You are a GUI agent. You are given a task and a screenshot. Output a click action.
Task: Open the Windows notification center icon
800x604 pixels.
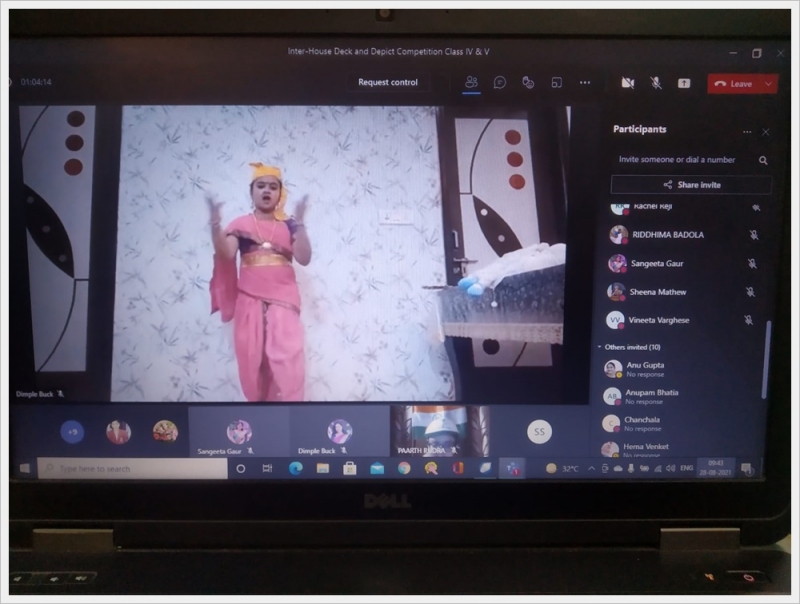[747, 468]
